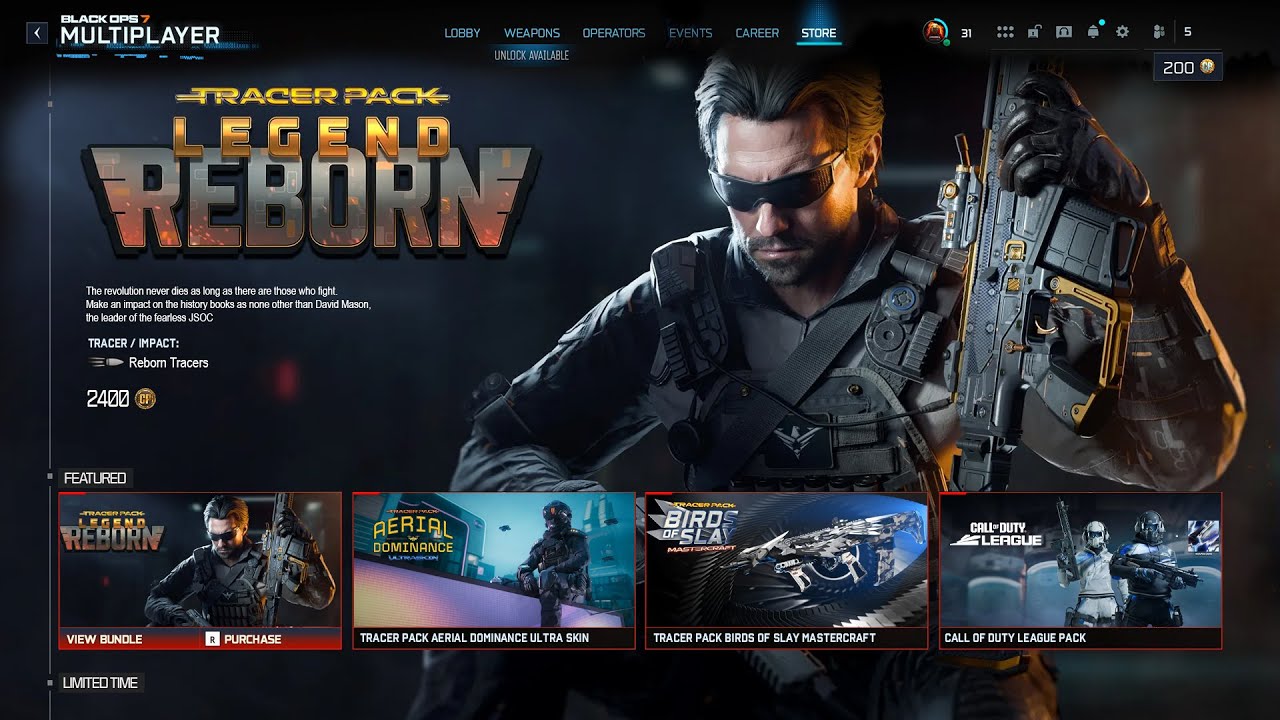
Task: Select the Legend Reborn featured thumbnail image
Action: [x=200, y=560]
